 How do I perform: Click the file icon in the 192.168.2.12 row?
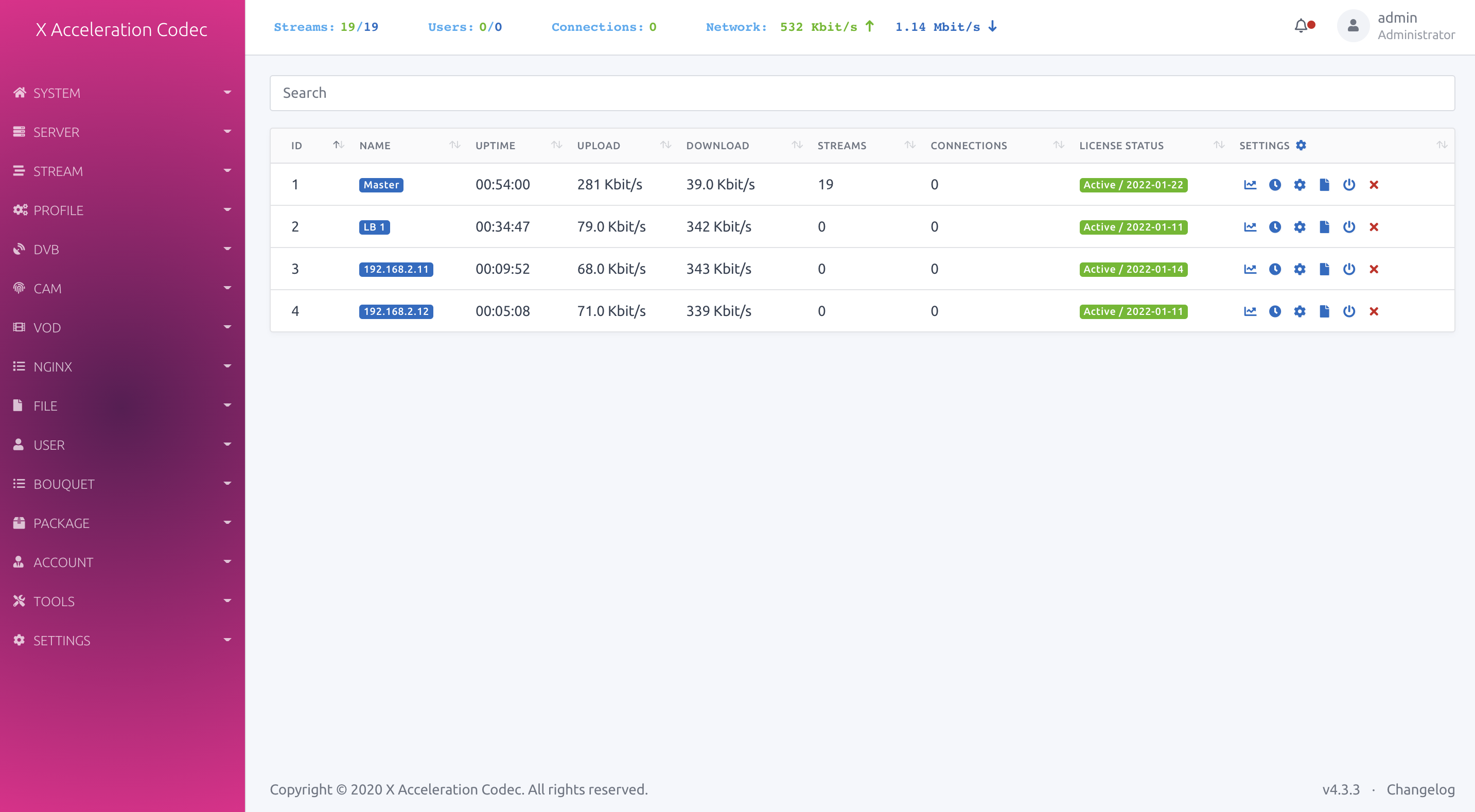click(1324, 311)
